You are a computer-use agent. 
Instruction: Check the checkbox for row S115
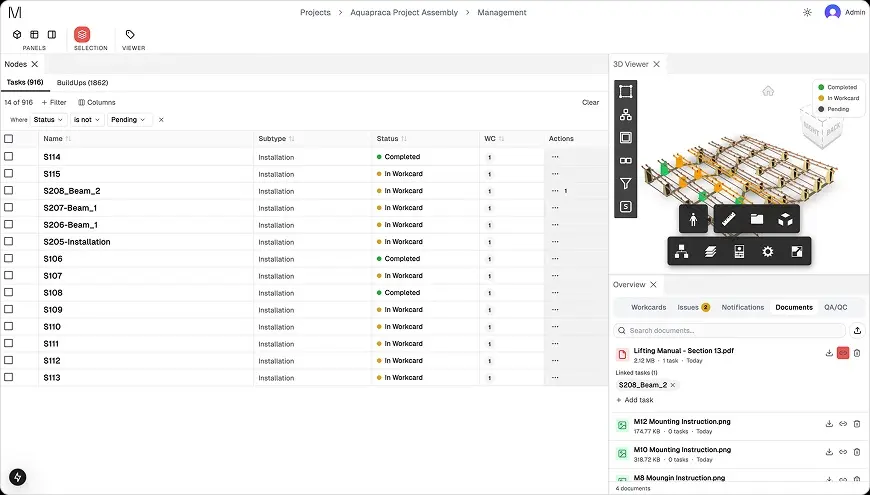pyautogui.click(x=8, y=174)
